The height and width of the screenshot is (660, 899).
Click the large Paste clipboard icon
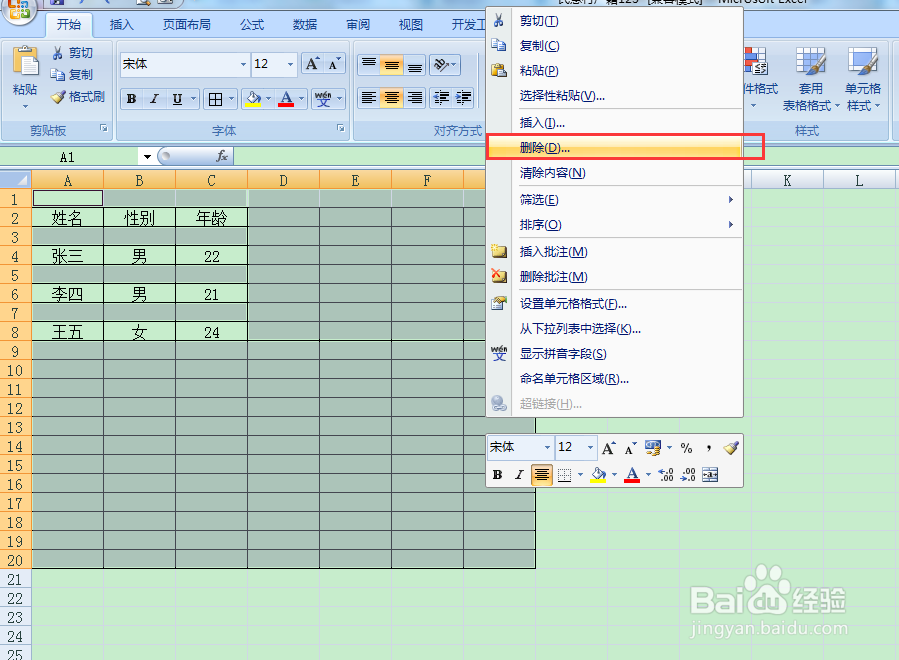click(x=25, y=61)
